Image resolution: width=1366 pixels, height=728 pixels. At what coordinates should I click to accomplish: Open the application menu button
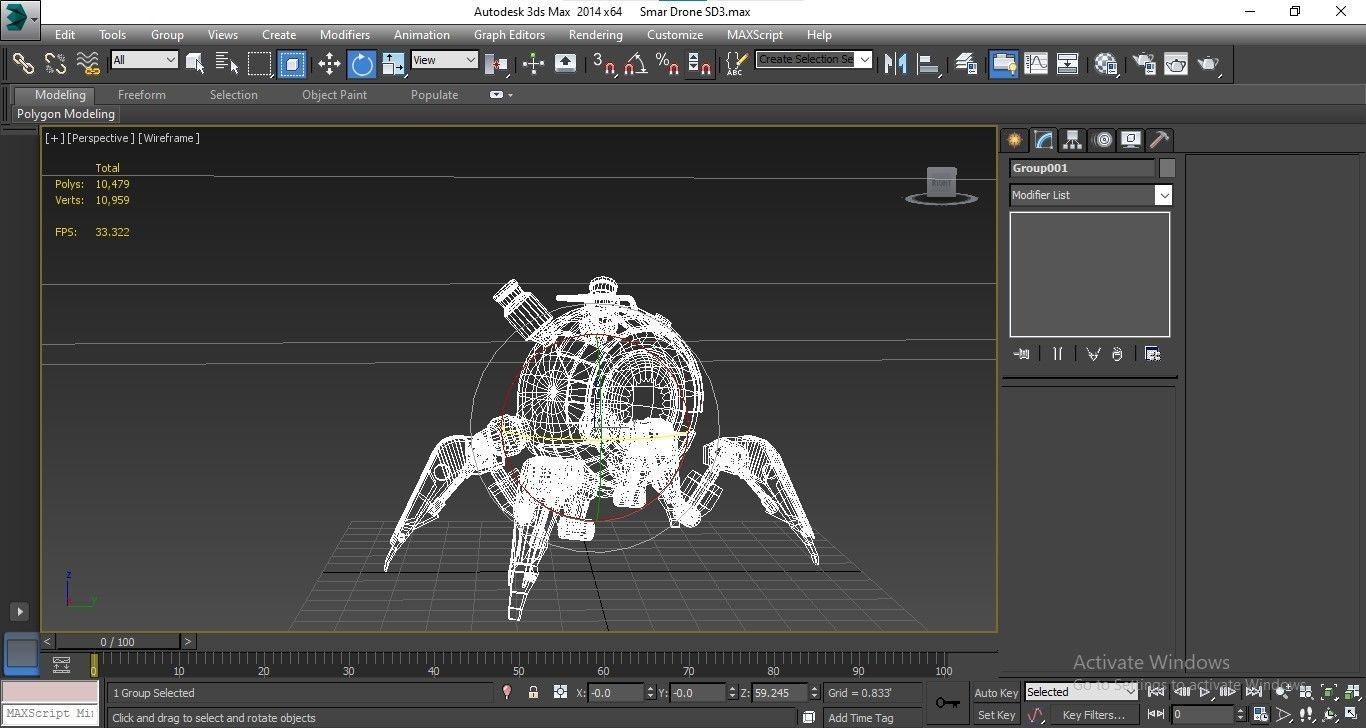coord(20,19)
